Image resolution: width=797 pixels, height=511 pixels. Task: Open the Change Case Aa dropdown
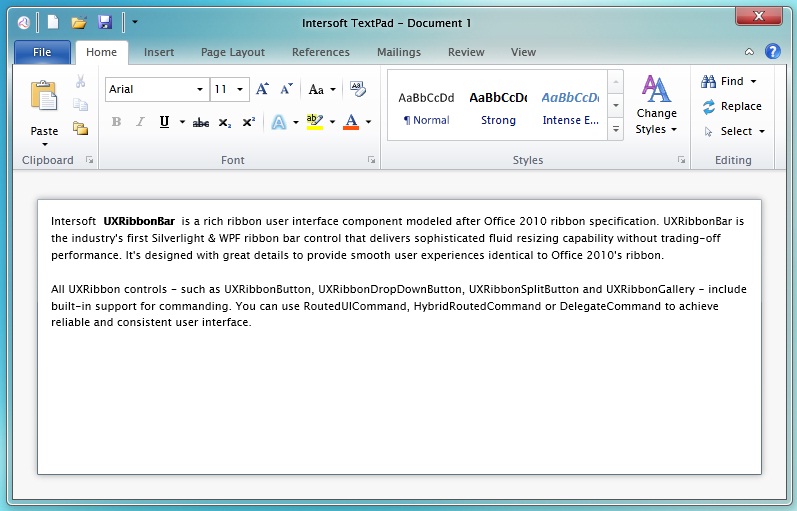pos(322,89)
